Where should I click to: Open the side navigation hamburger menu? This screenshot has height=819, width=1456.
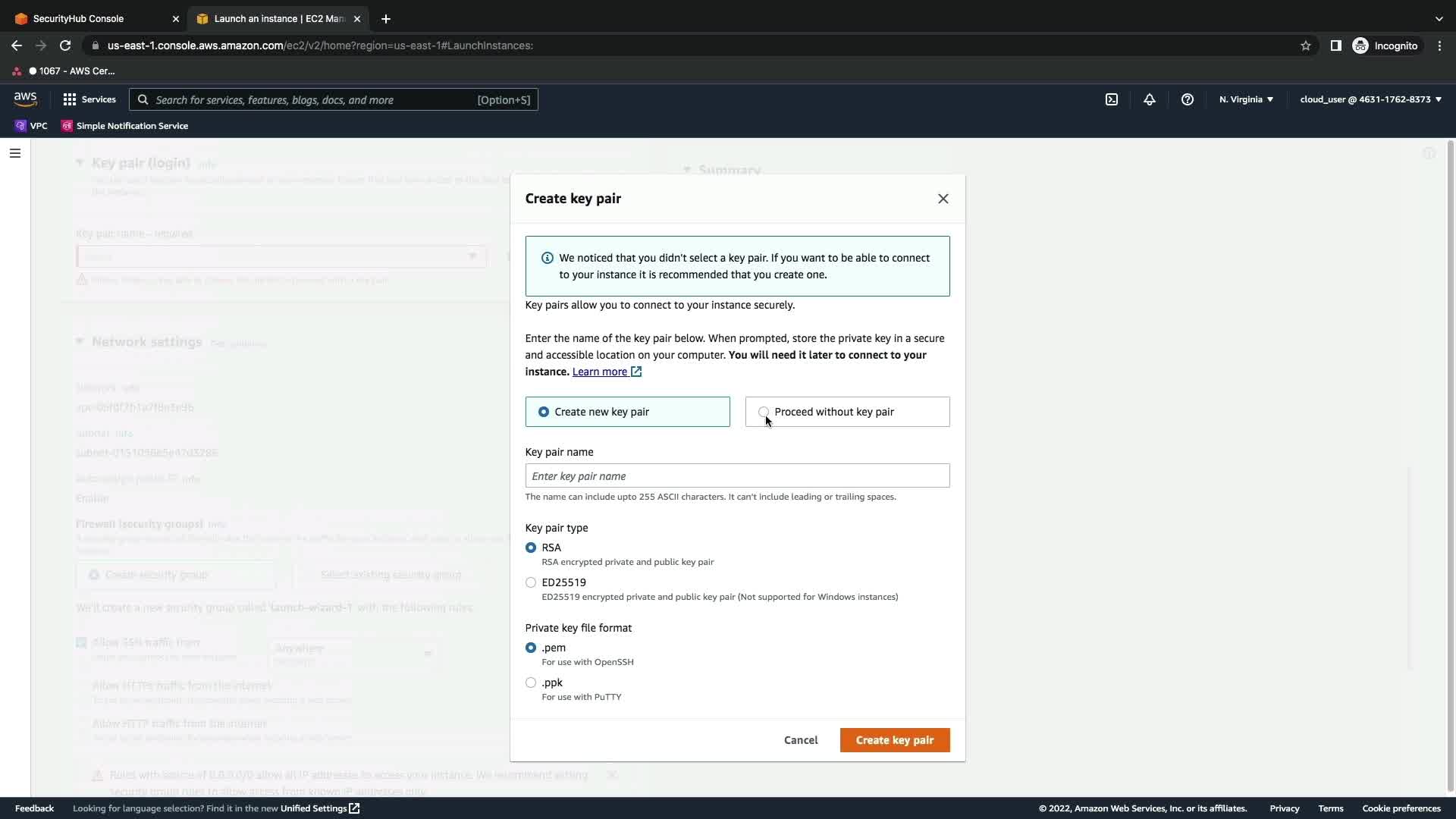click(x=15, y=153)
